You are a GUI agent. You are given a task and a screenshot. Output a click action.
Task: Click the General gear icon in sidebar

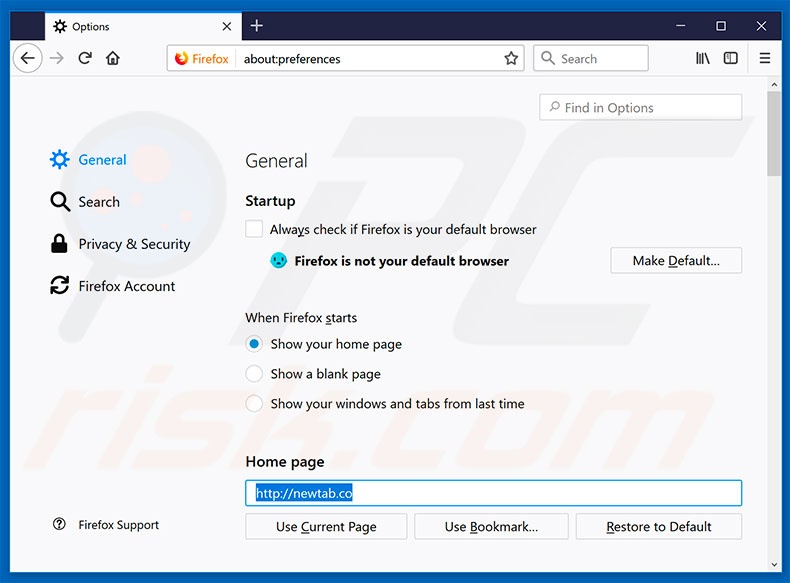[59, 159]
